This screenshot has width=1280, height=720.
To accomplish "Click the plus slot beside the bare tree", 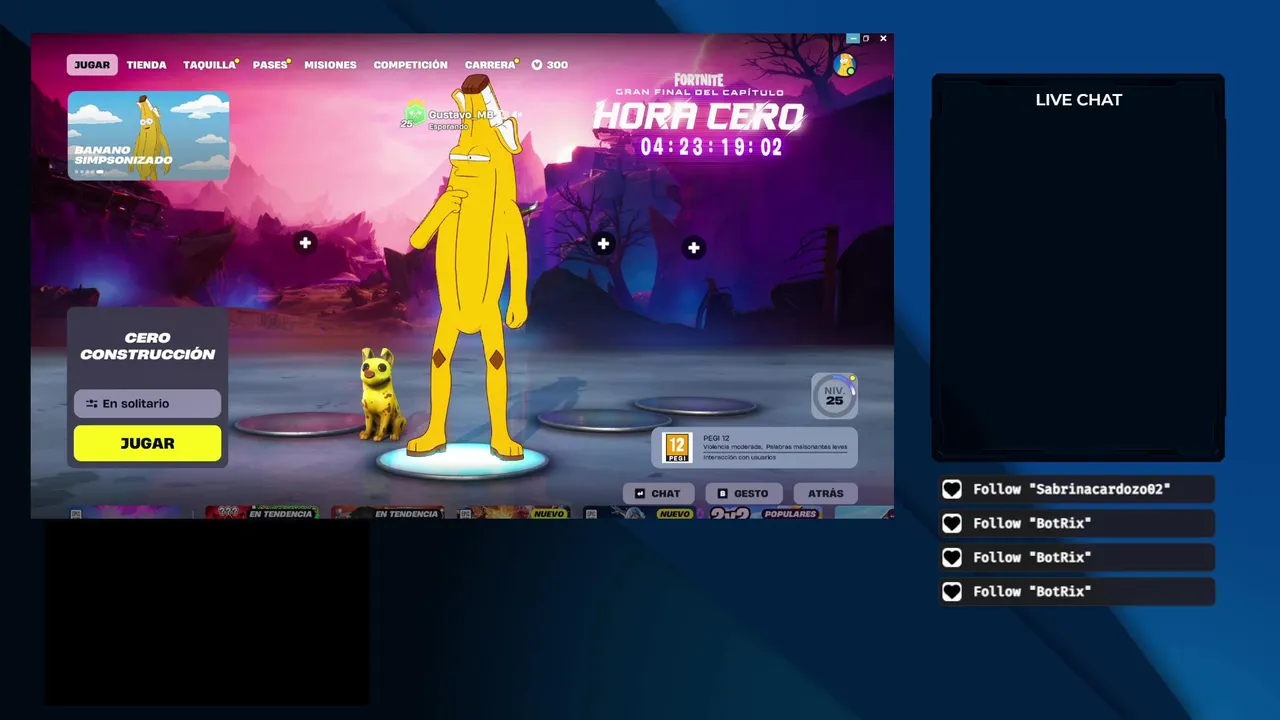I will pos(603,244).
